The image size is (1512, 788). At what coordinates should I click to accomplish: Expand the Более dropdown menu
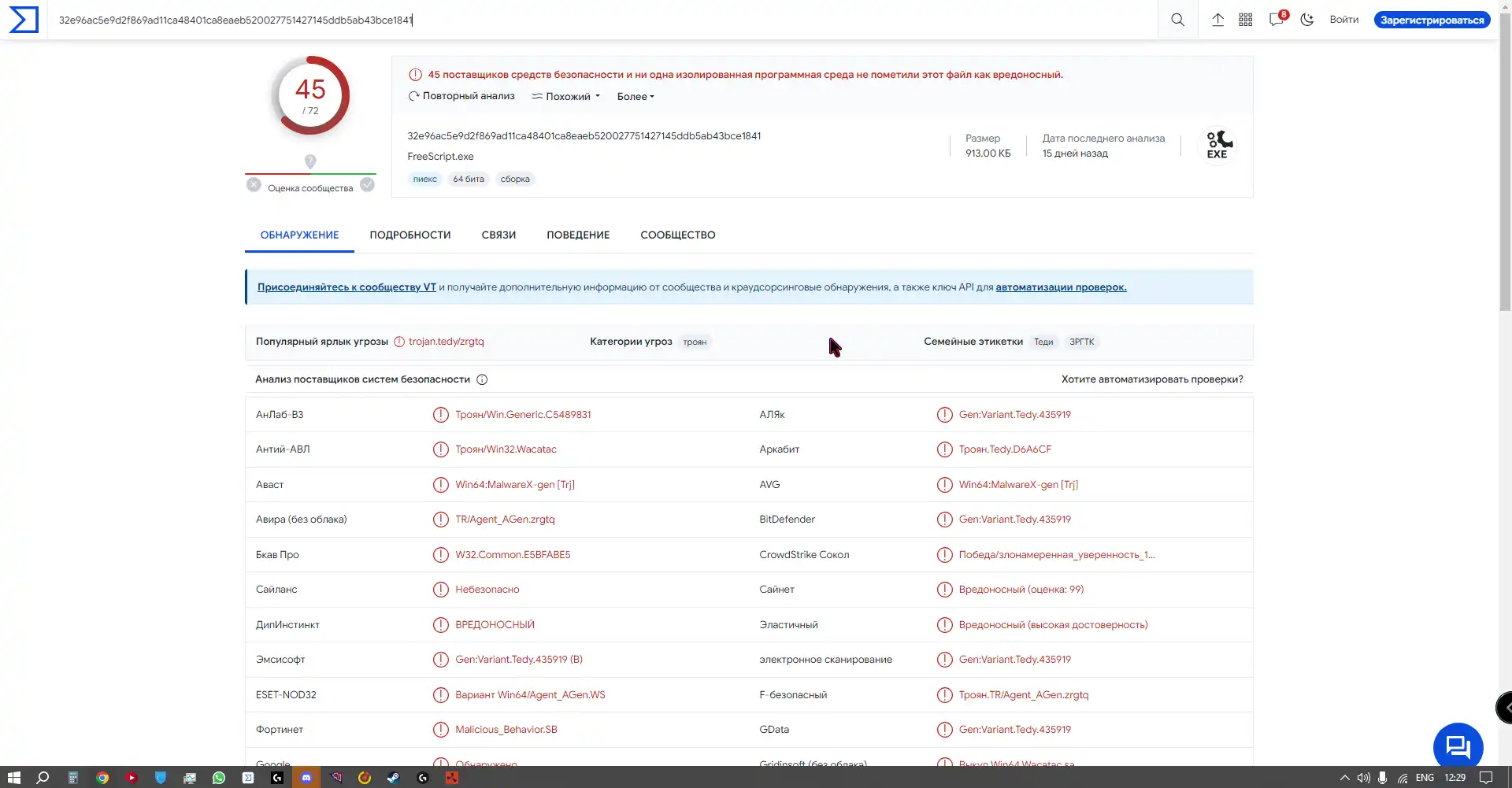pos(636,96)
